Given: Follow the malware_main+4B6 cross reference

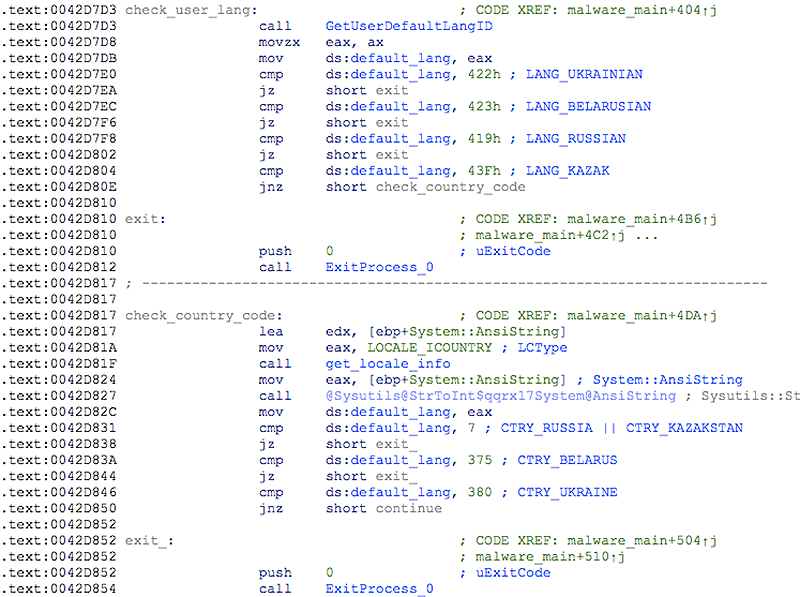Looking at the screenshot, I should (x=642, y=219).
